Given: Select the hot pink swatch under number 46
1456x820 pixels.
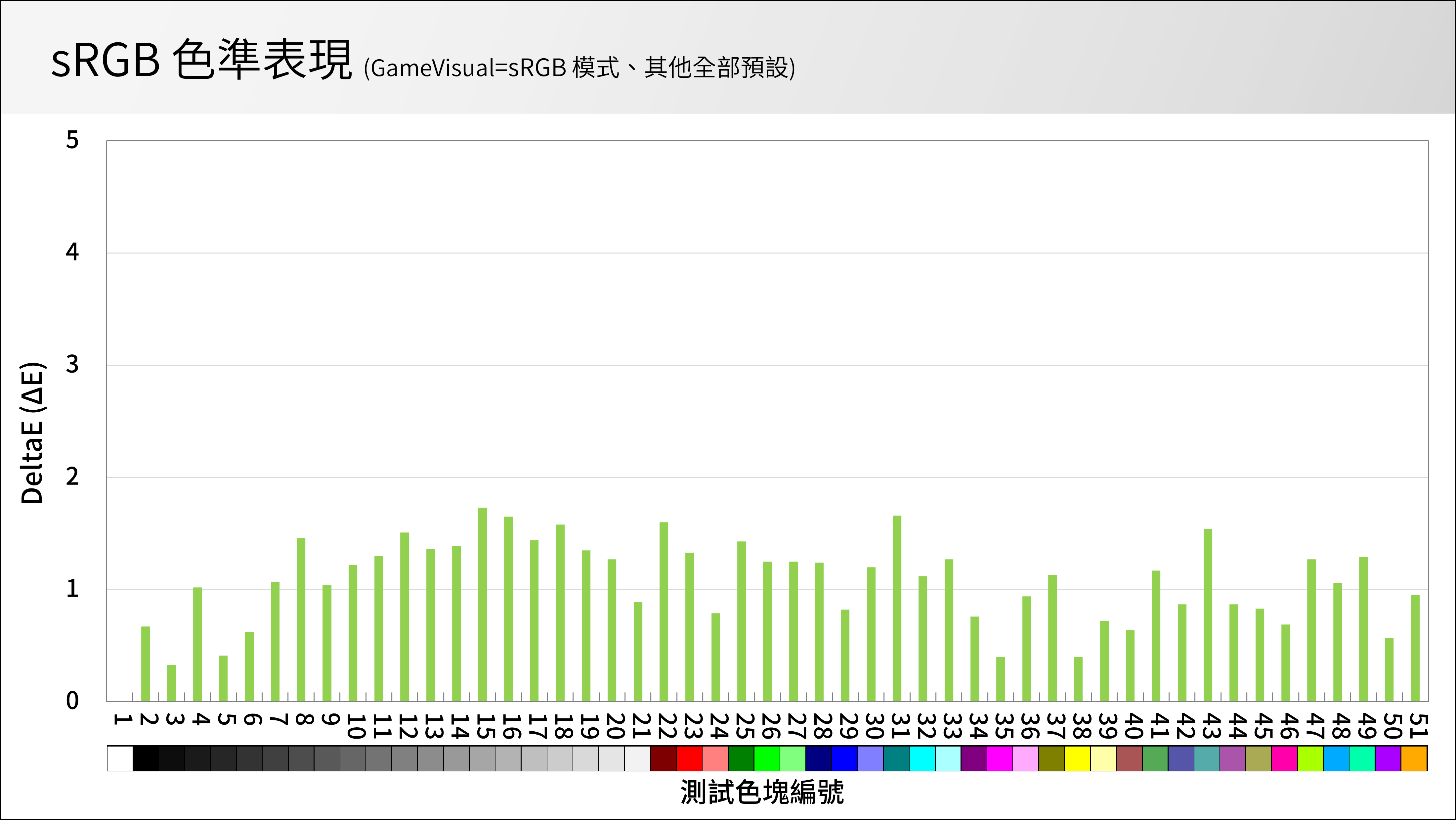Looking at the screenshot, I should (1285, 758).
